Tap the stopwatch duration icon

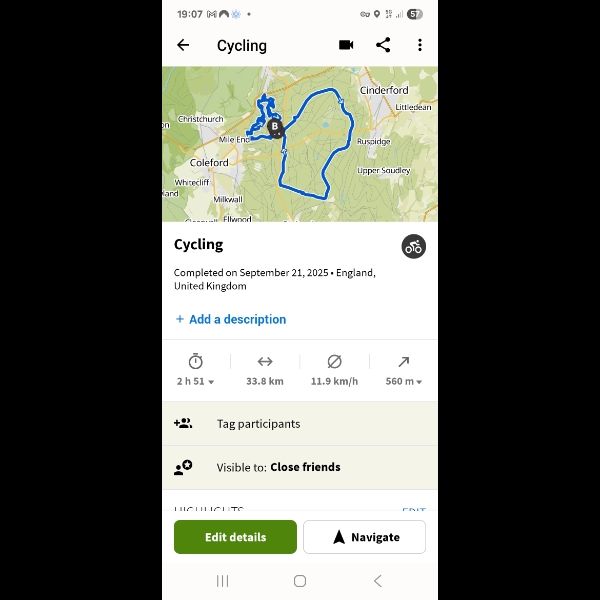click(196, 361)
